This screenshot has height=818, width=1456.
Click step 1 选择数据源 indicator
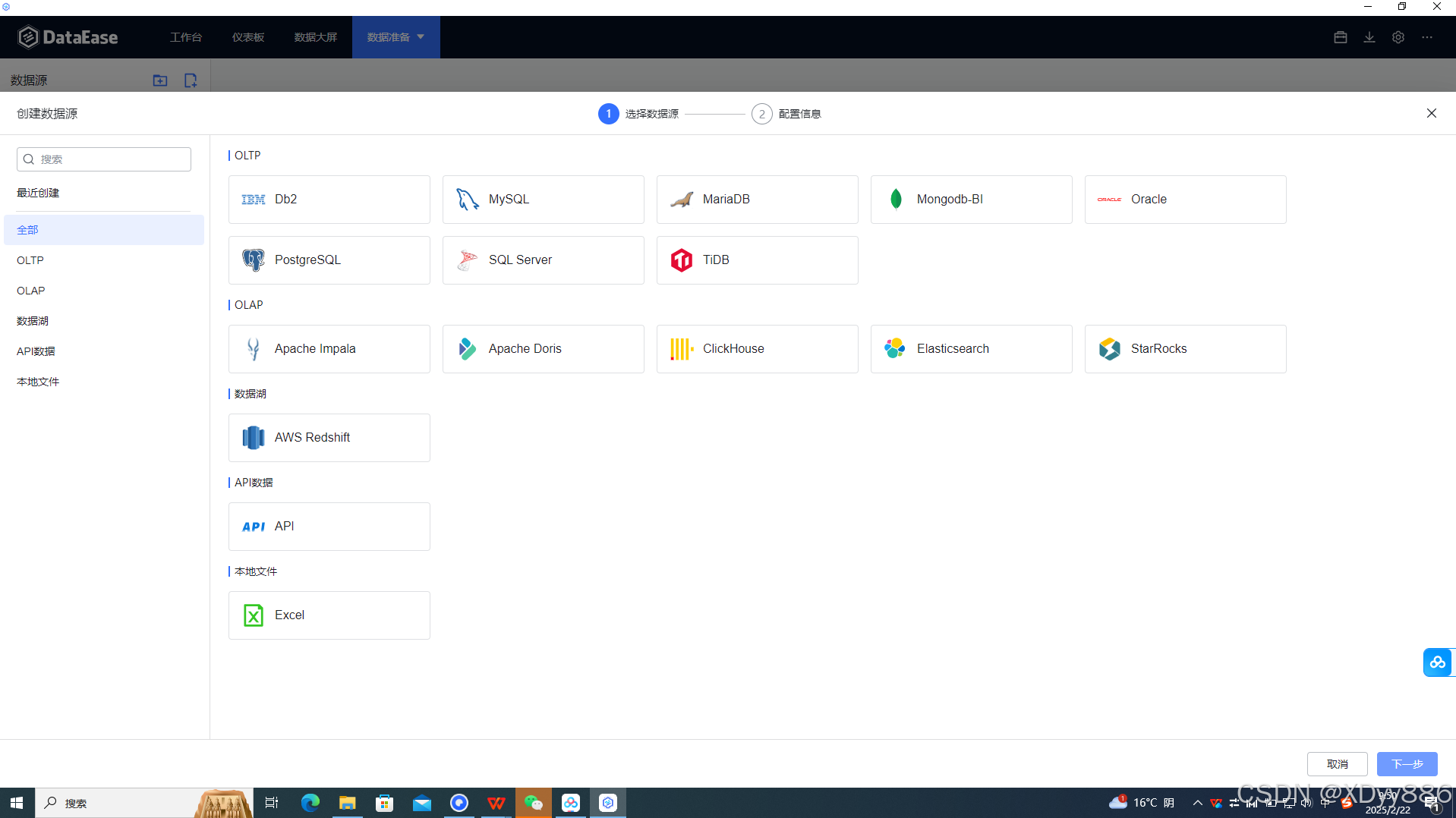pyautogui.click(x=638, y=114)
